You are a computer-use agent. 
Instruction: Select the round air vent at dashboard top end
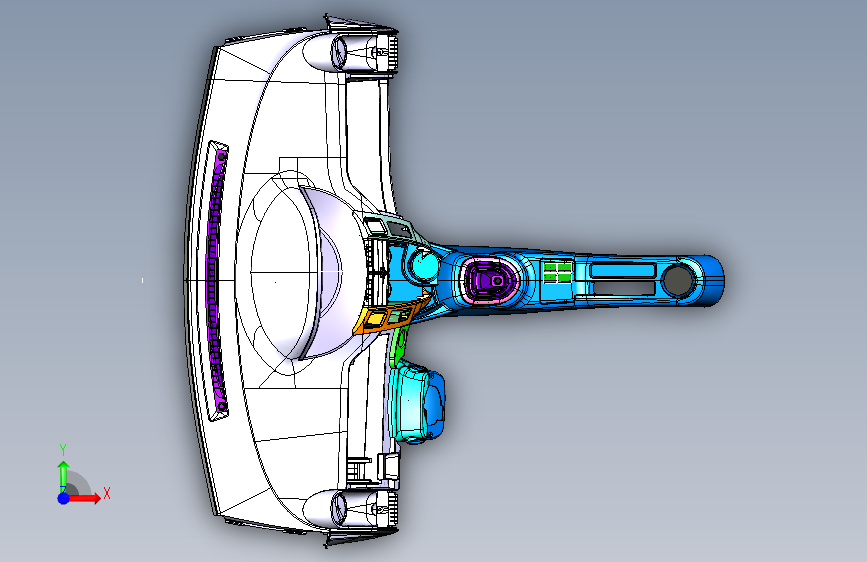338,53
